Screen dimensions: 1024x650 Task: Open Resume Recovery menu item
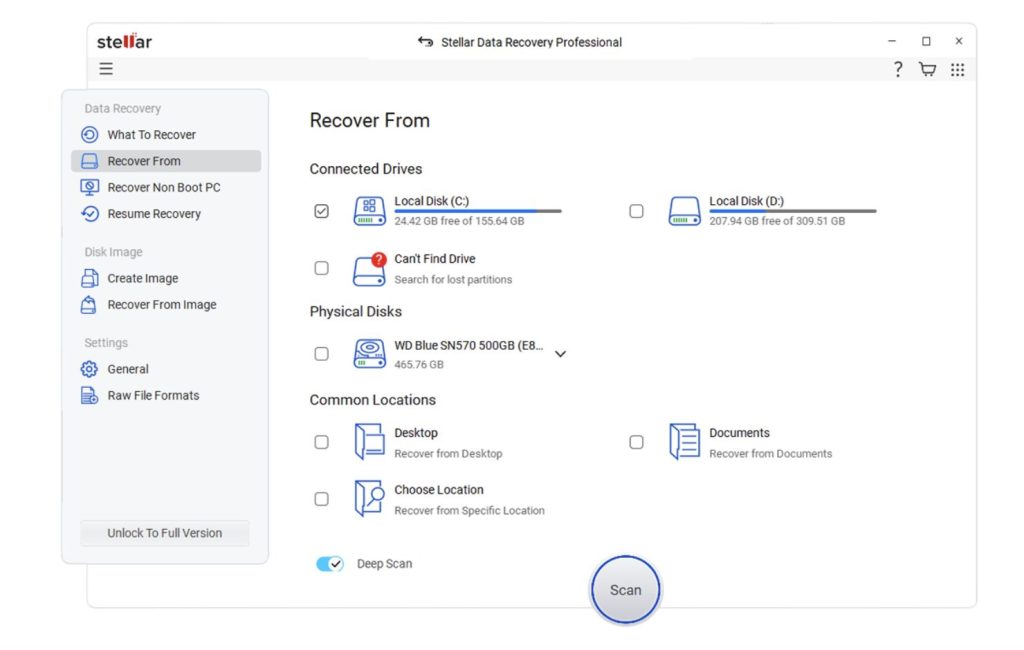[x=166, y=214]
